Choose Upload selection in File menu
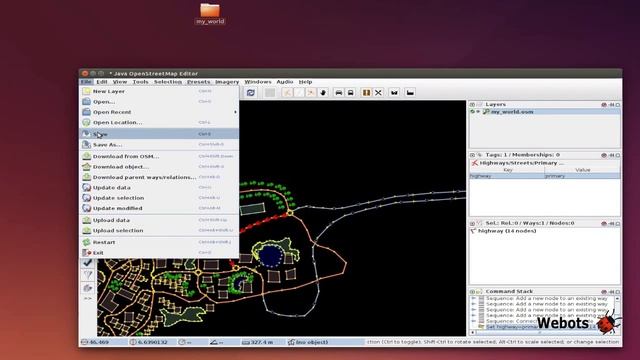640x360 pixels. (x=159, y=231)
